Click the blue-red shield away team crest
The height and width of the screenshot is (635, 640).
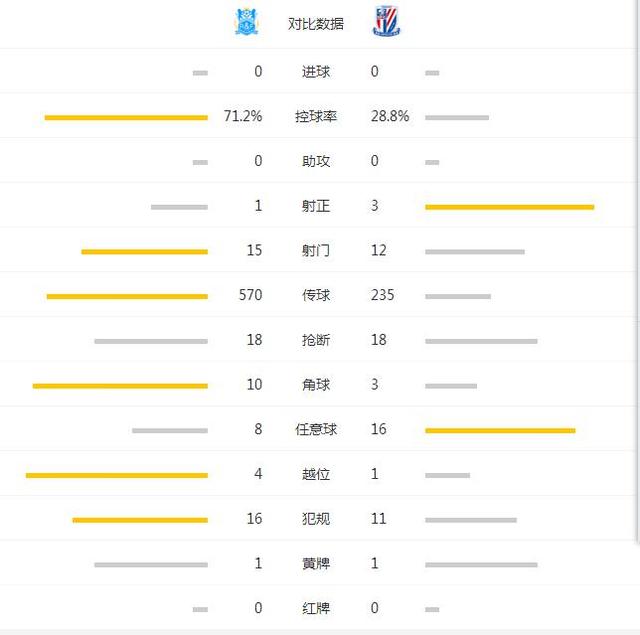tap(386, 22)
